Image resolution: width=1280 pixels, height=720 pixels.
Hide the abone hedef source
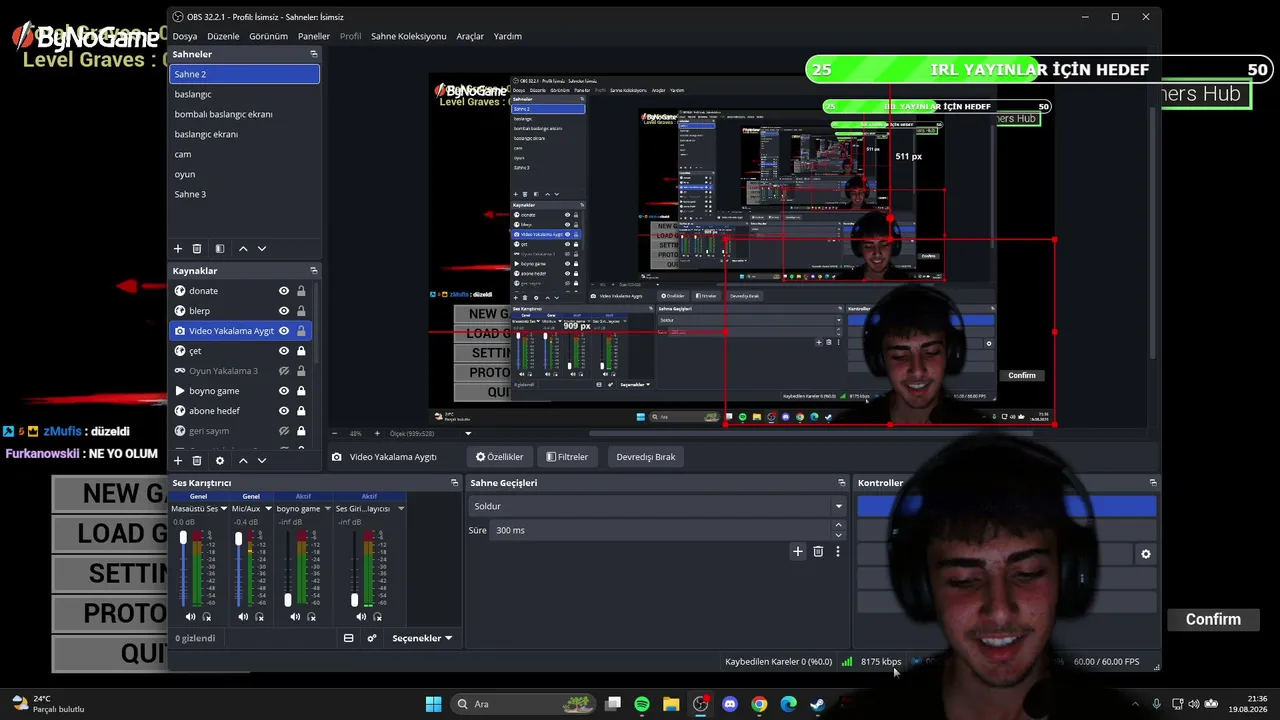point(284,411)
